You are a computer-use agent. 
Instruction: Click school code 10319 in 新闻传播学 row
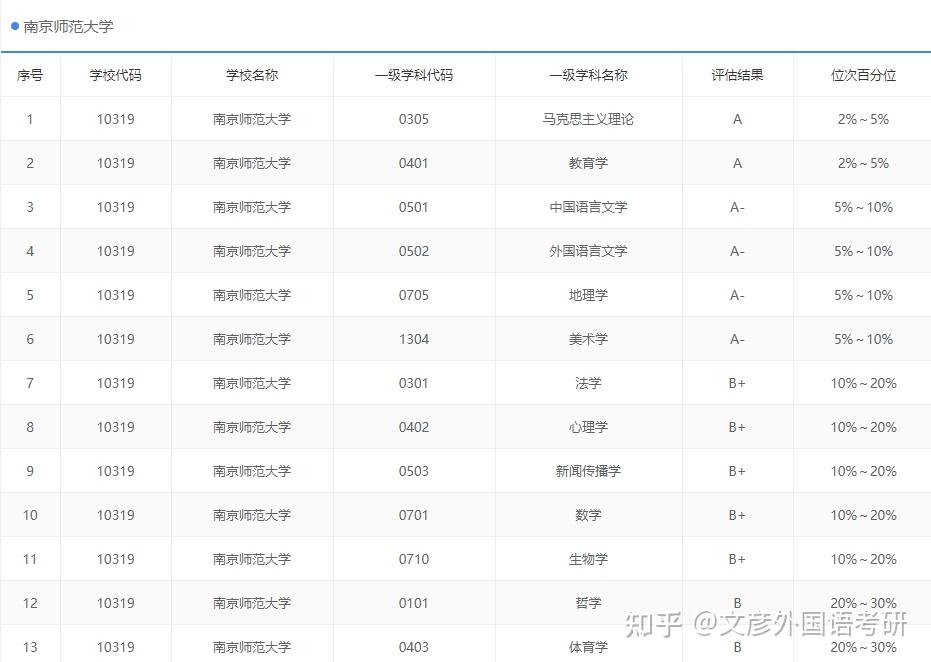[x=116, y=471]
